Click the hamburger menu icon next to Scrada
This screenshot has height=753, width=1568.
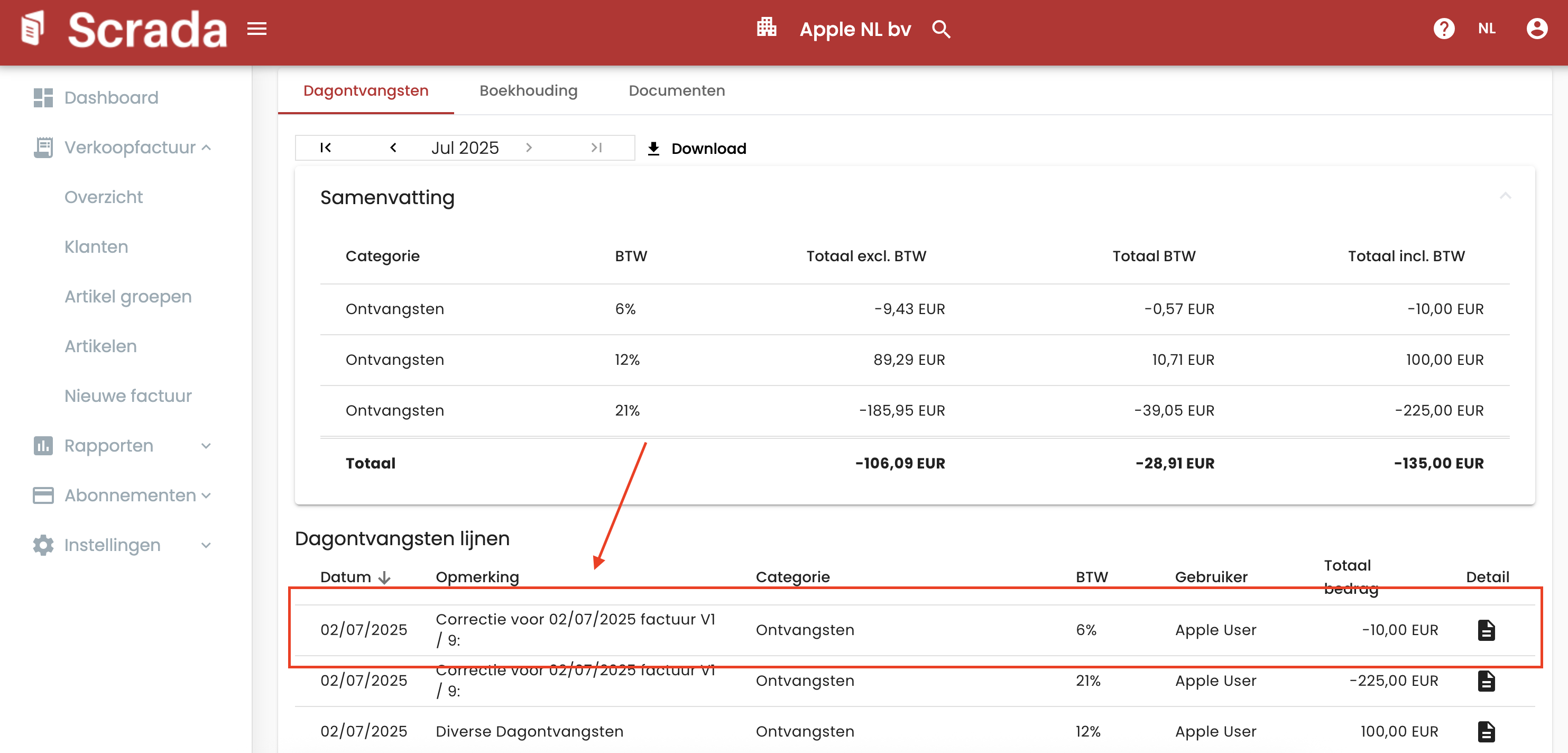(256, 29)
